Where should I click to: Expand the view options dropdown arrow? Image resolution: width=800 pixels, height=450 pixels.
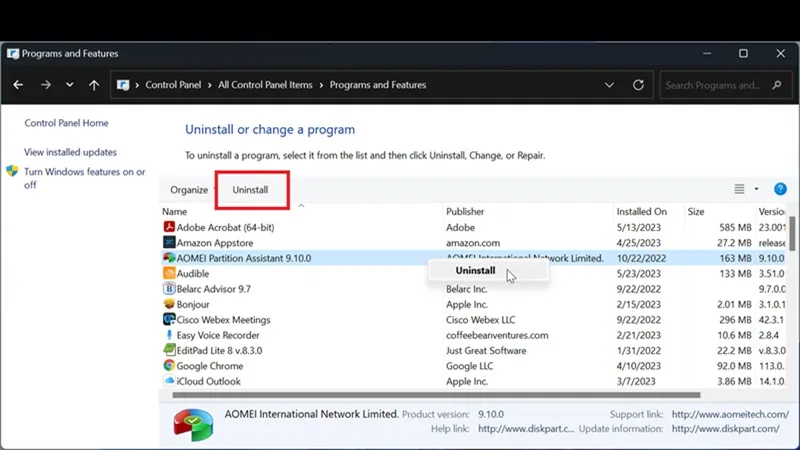tap(756, 189)
